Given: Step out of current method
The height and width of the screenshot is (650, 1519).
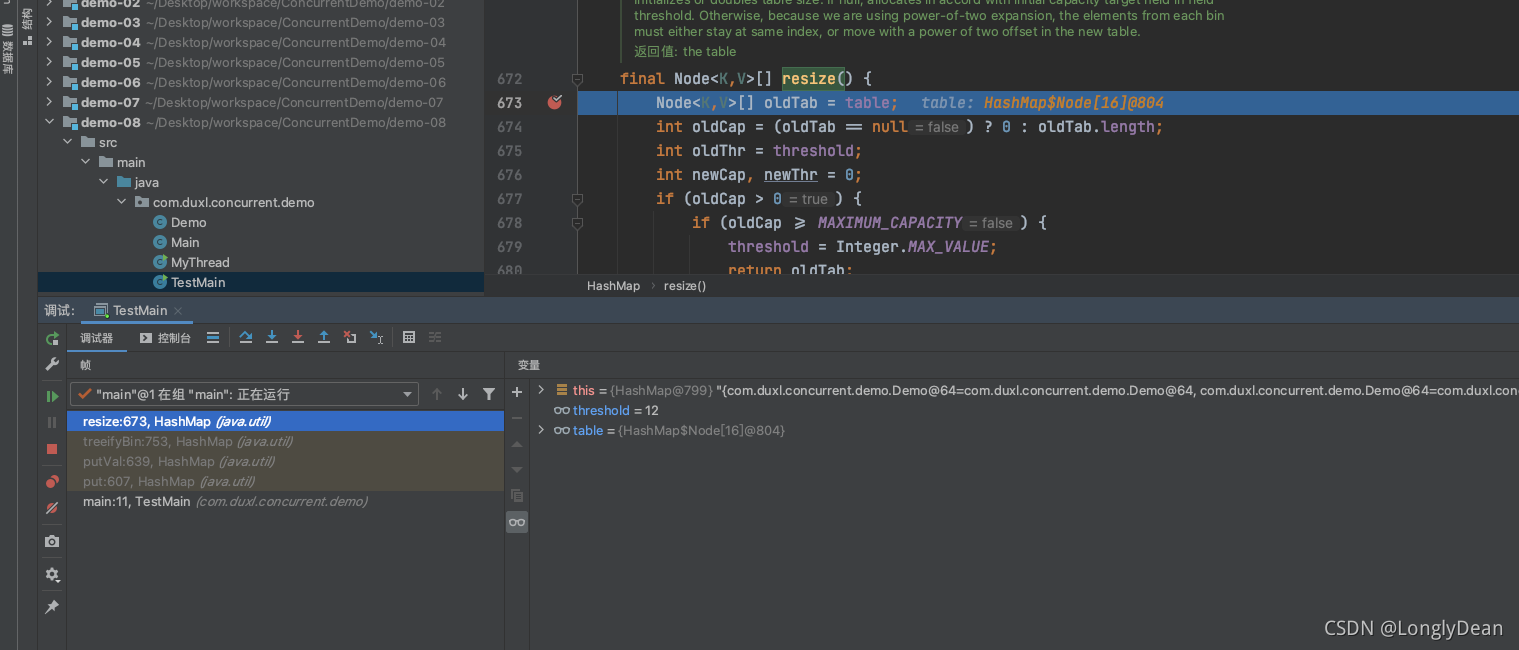Looking at the screenshot, I should click(x=324, y=338).
